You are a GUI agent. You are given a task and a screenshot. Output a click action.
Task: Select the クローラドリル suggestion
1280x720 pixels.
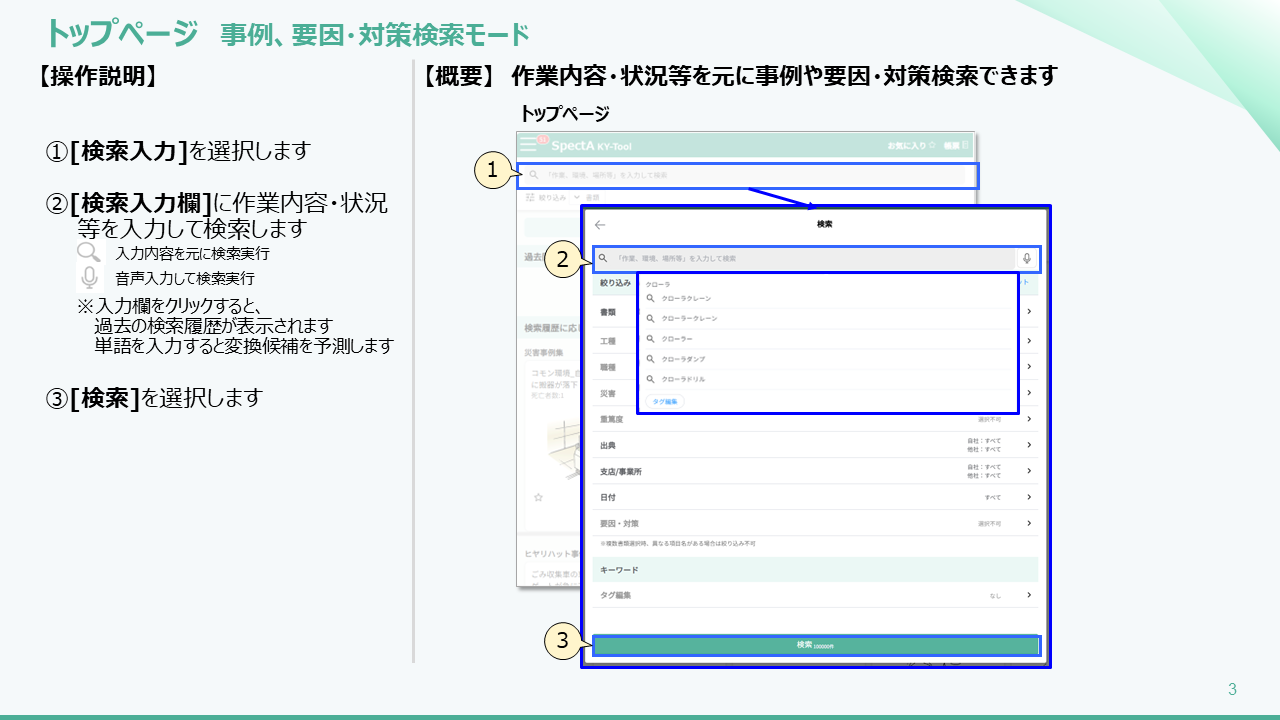[684, 380]
